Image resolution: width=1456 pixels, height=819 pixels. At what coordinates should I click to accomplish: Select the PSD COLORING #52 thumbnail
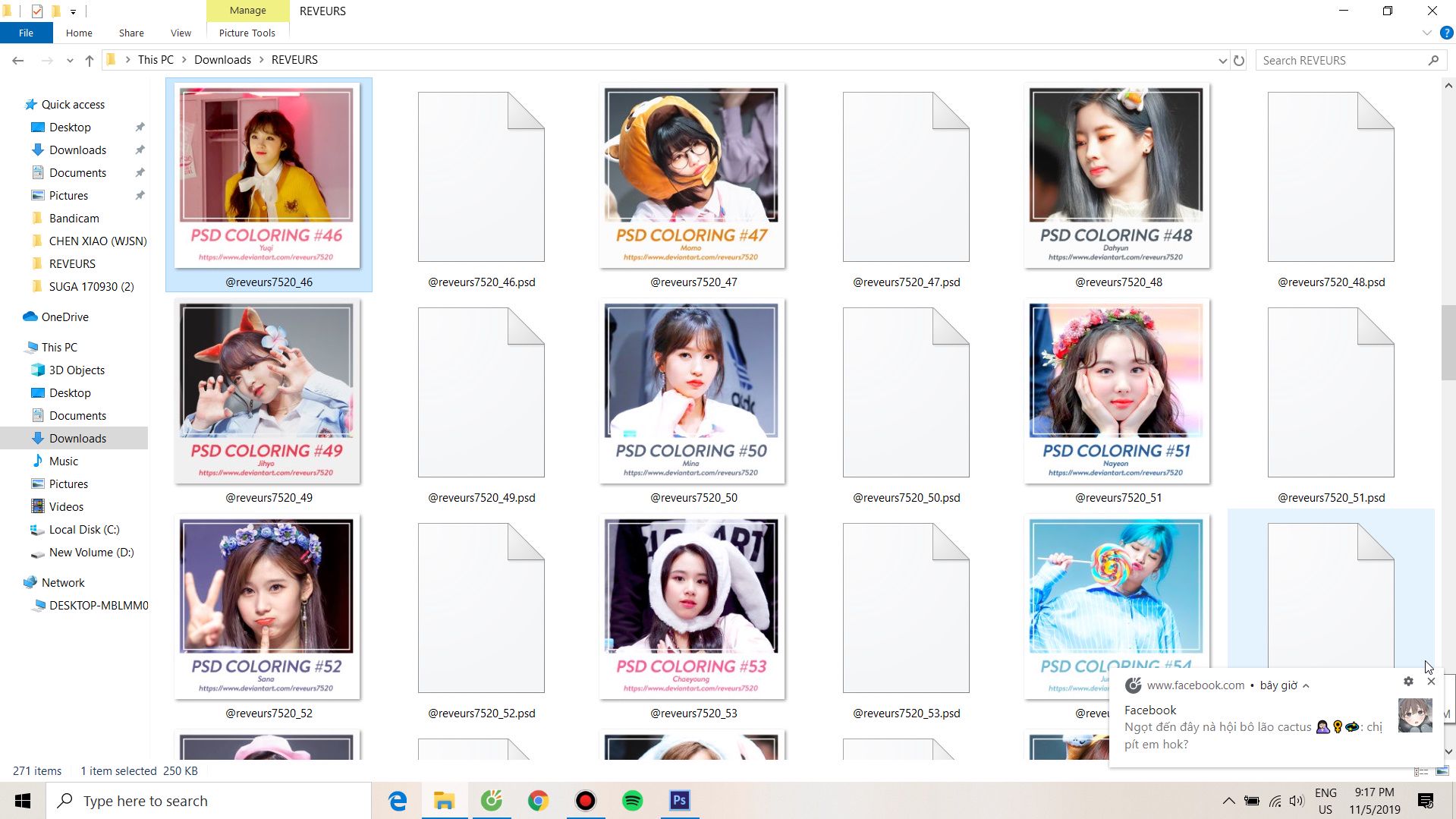266,606
